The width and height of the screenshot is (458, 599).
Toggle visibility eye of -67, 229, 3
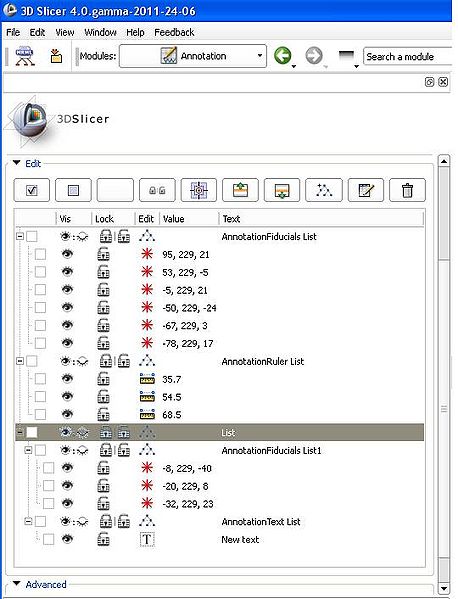point(67,325)
